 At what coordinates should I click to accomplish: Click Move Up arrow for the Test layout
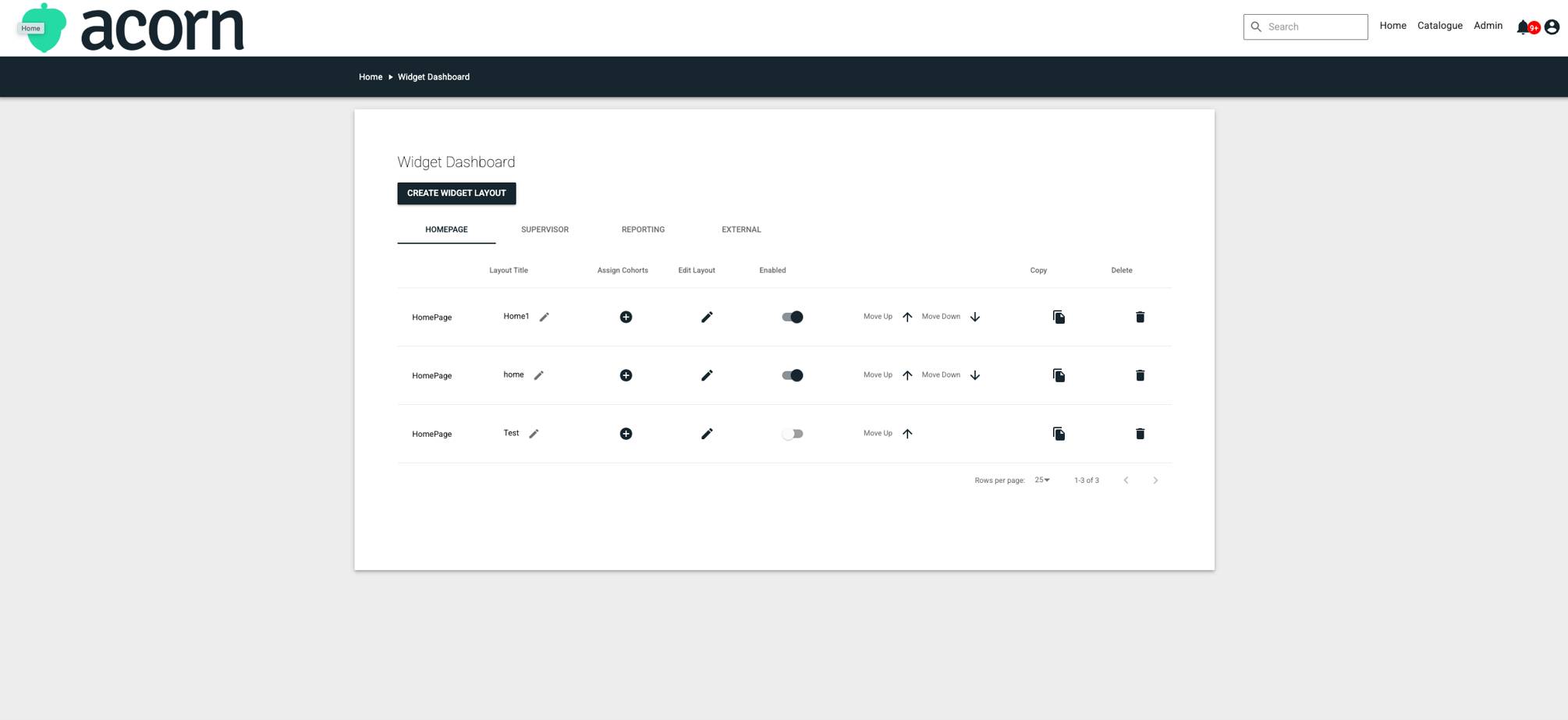tap(907, 433)
